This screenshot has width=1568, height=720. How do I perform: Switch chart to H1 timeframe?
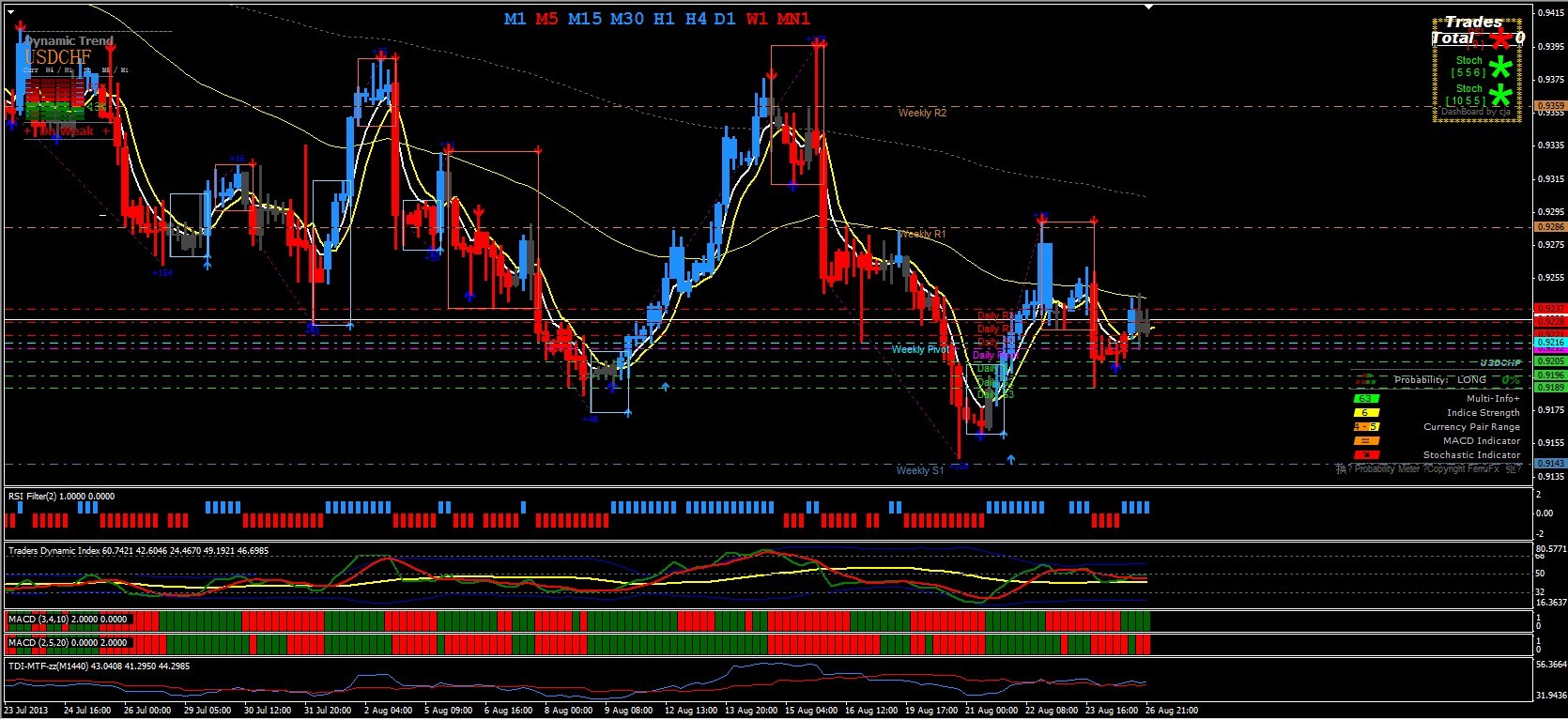tap(664, 19)
